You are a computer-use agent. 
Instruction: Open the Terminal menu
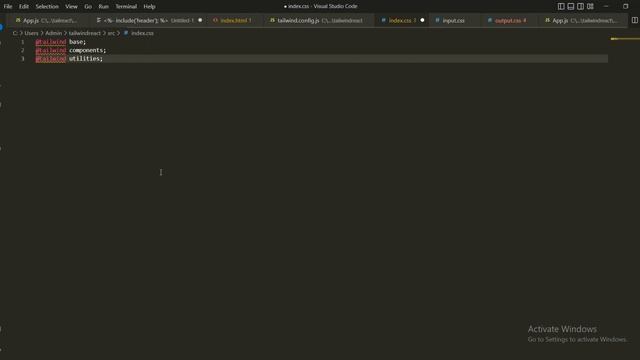point(126,7)
